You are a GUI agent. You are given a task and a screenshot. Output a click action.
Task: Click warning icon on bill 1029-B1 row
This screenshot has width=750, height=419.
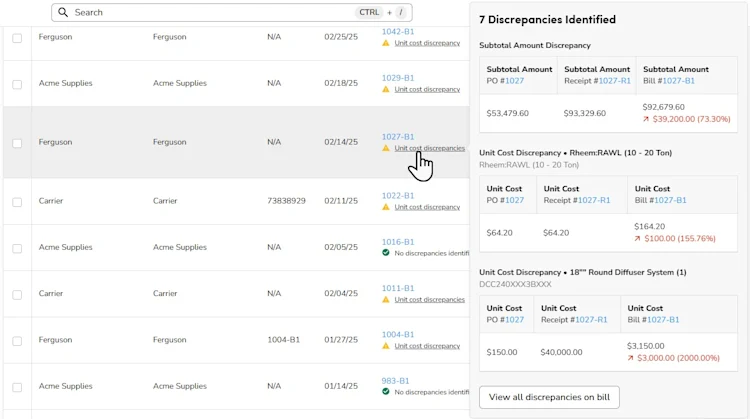pos(386,89)
